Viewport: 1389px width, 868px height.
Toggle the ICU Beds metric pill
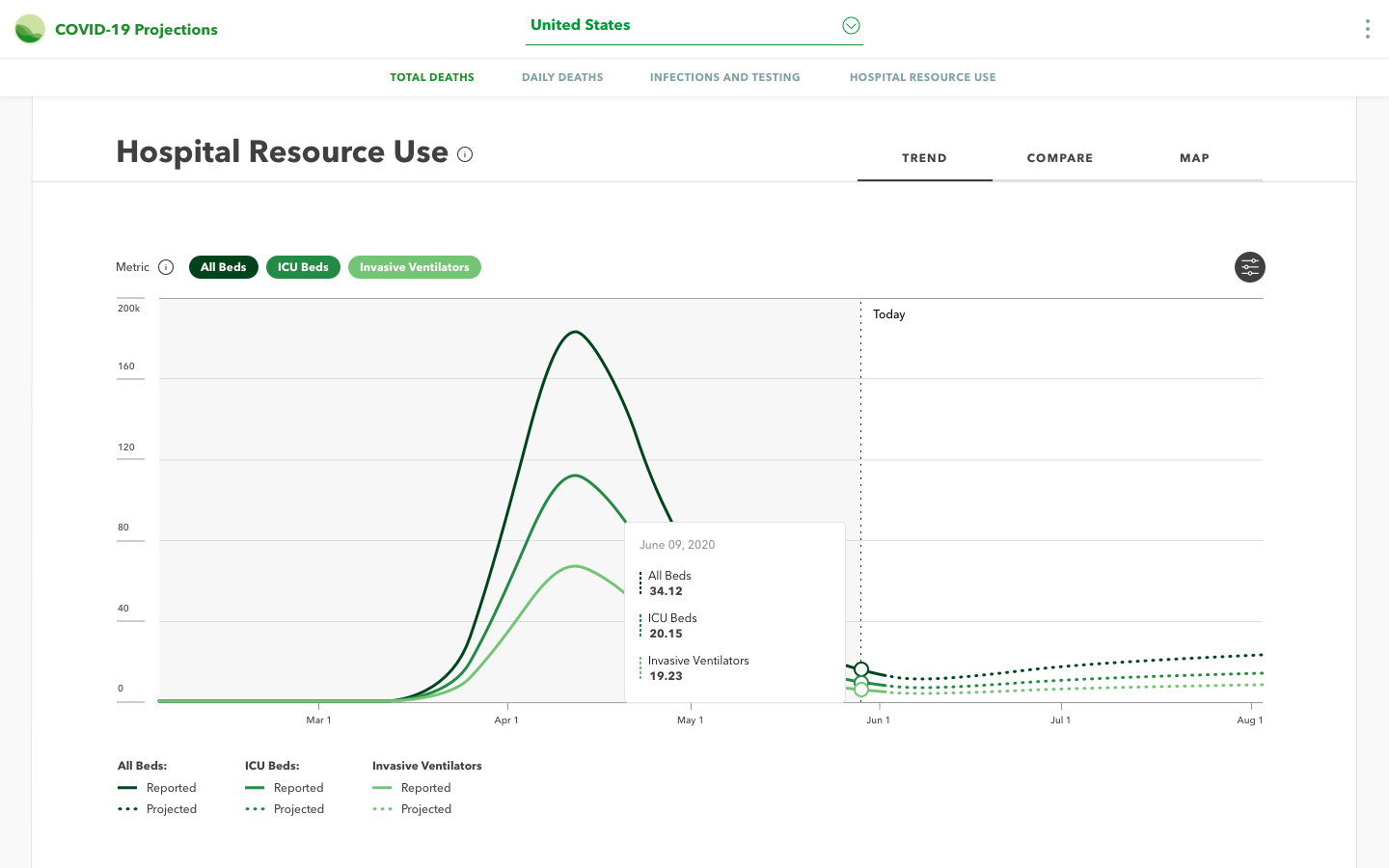click(303, 267)
